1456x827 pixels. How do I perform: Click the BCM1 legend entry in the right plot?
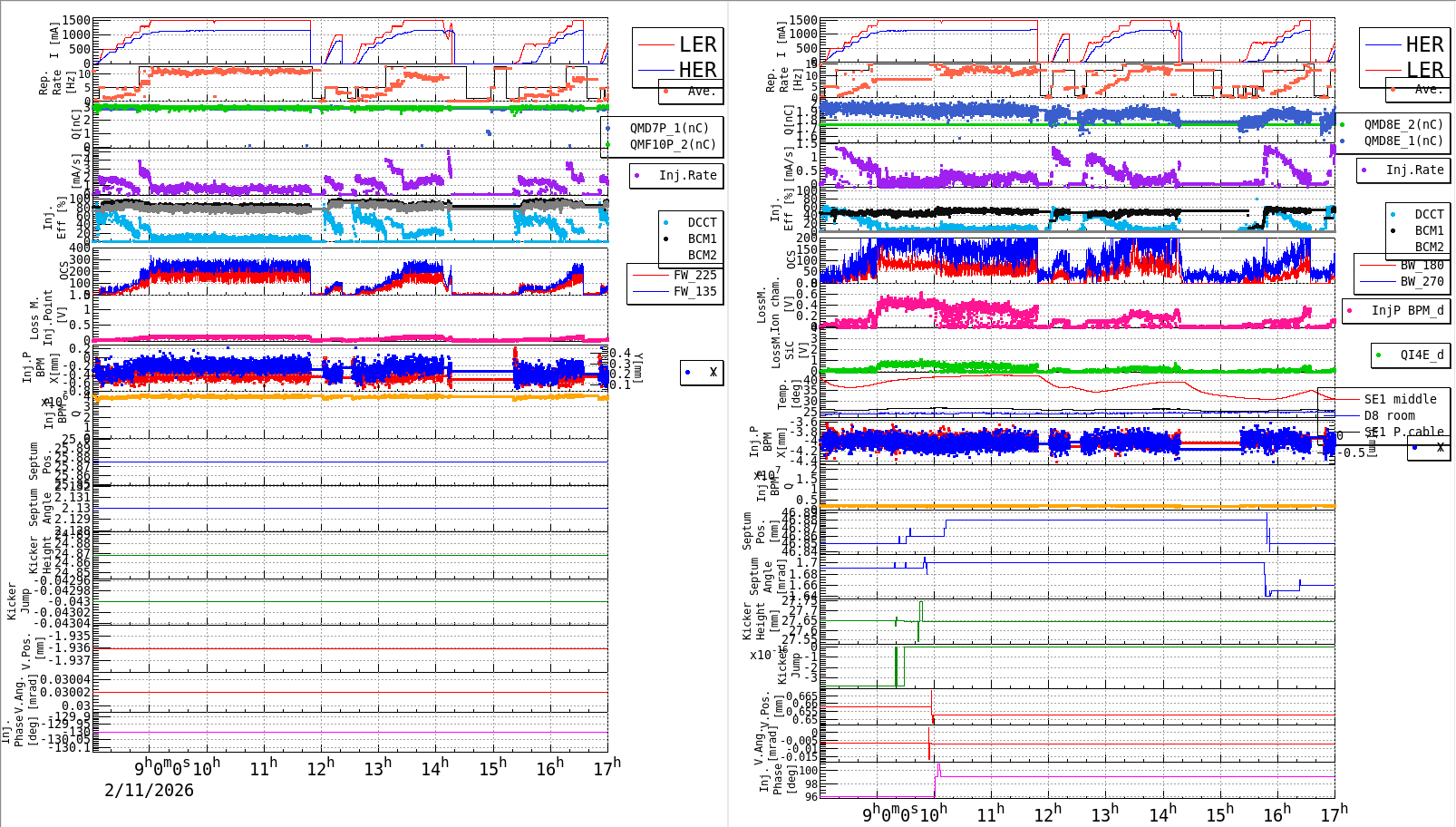[1429, 230]
